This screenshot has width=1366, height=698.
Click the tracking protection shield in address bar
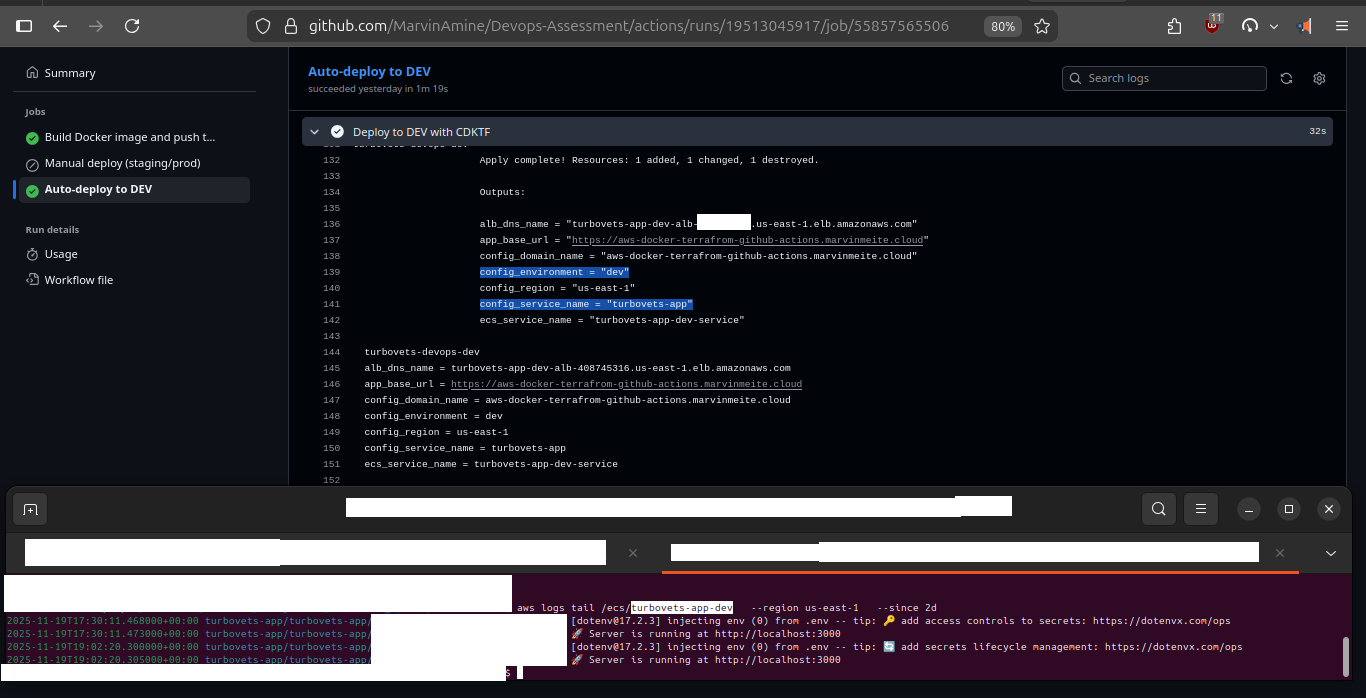tap(262, 26)
